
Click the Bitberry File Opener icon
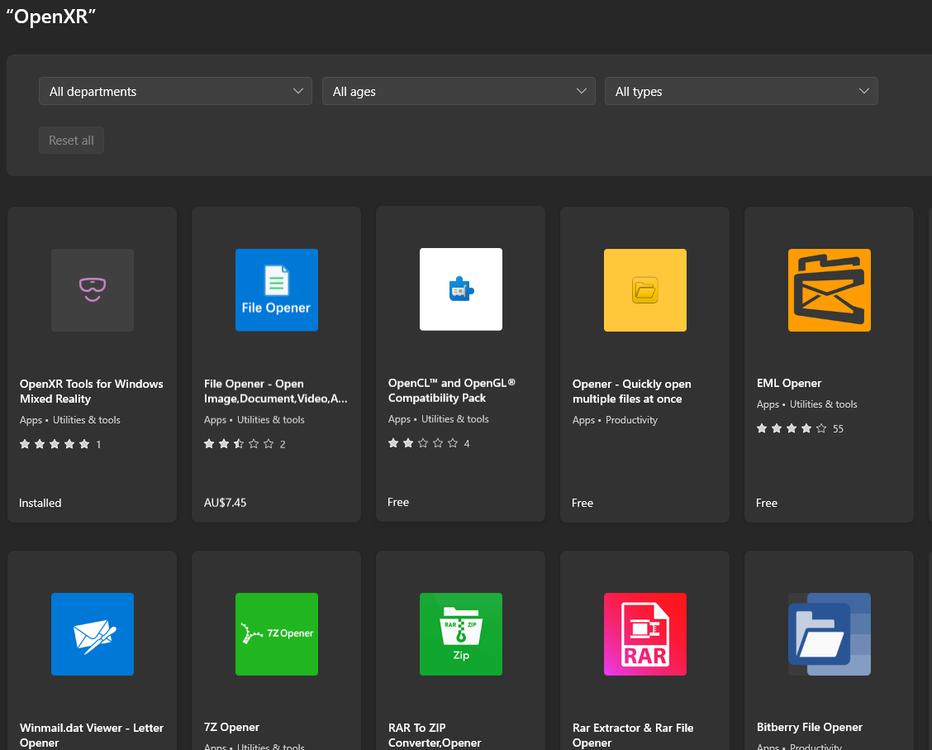point(829,634)
